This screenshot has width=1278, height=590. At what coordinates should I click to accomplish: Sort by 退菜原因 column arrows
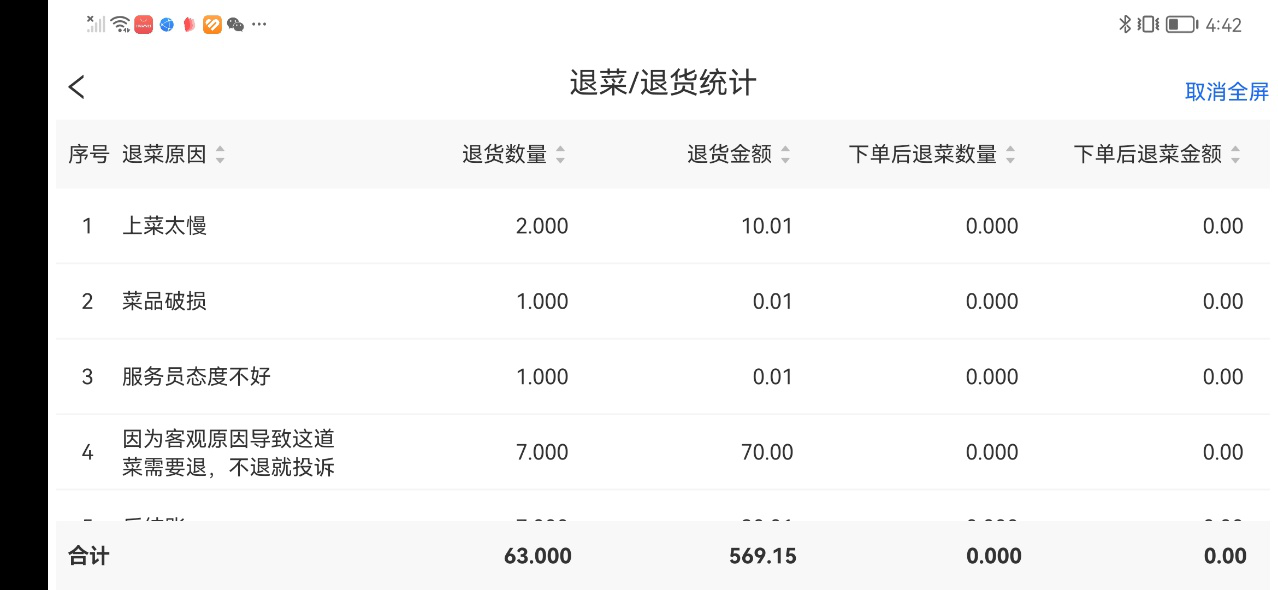point(220,155)
